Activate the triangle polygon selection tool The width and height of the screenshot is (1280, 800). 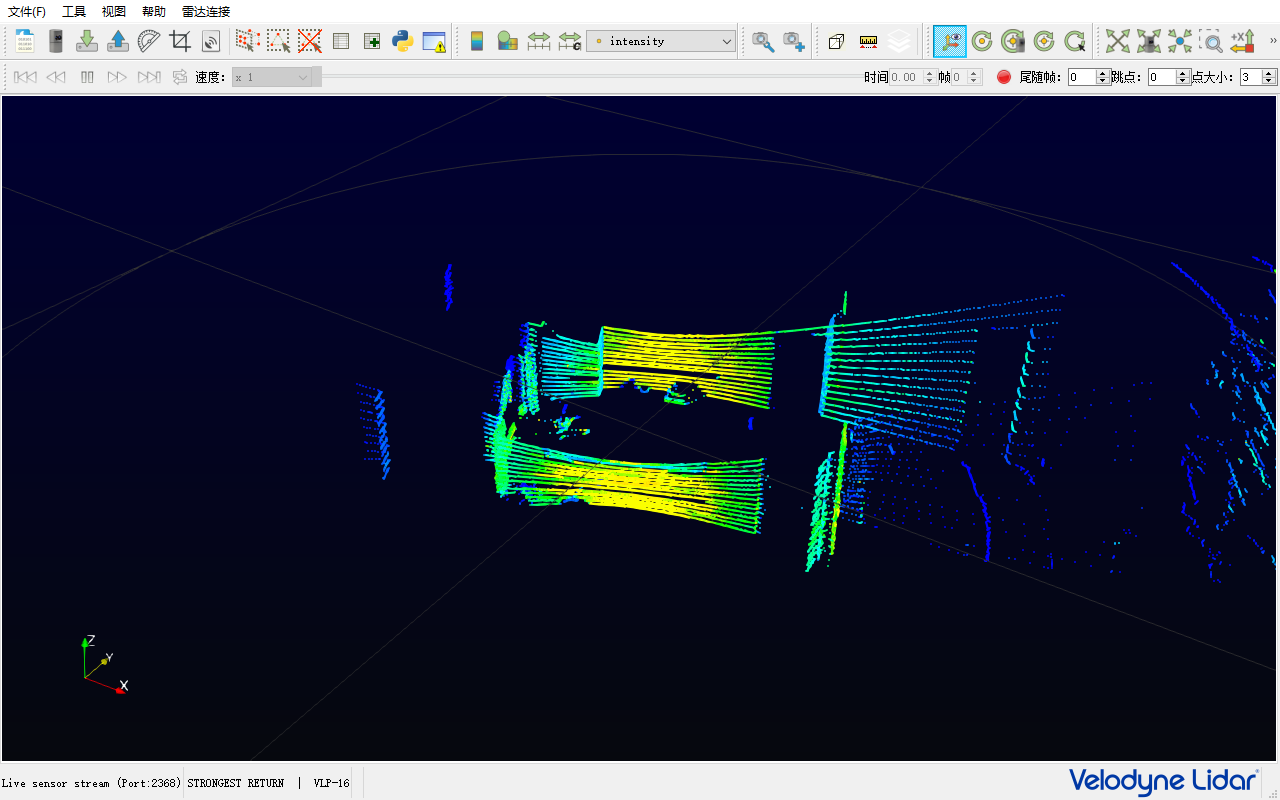point(278,41)
